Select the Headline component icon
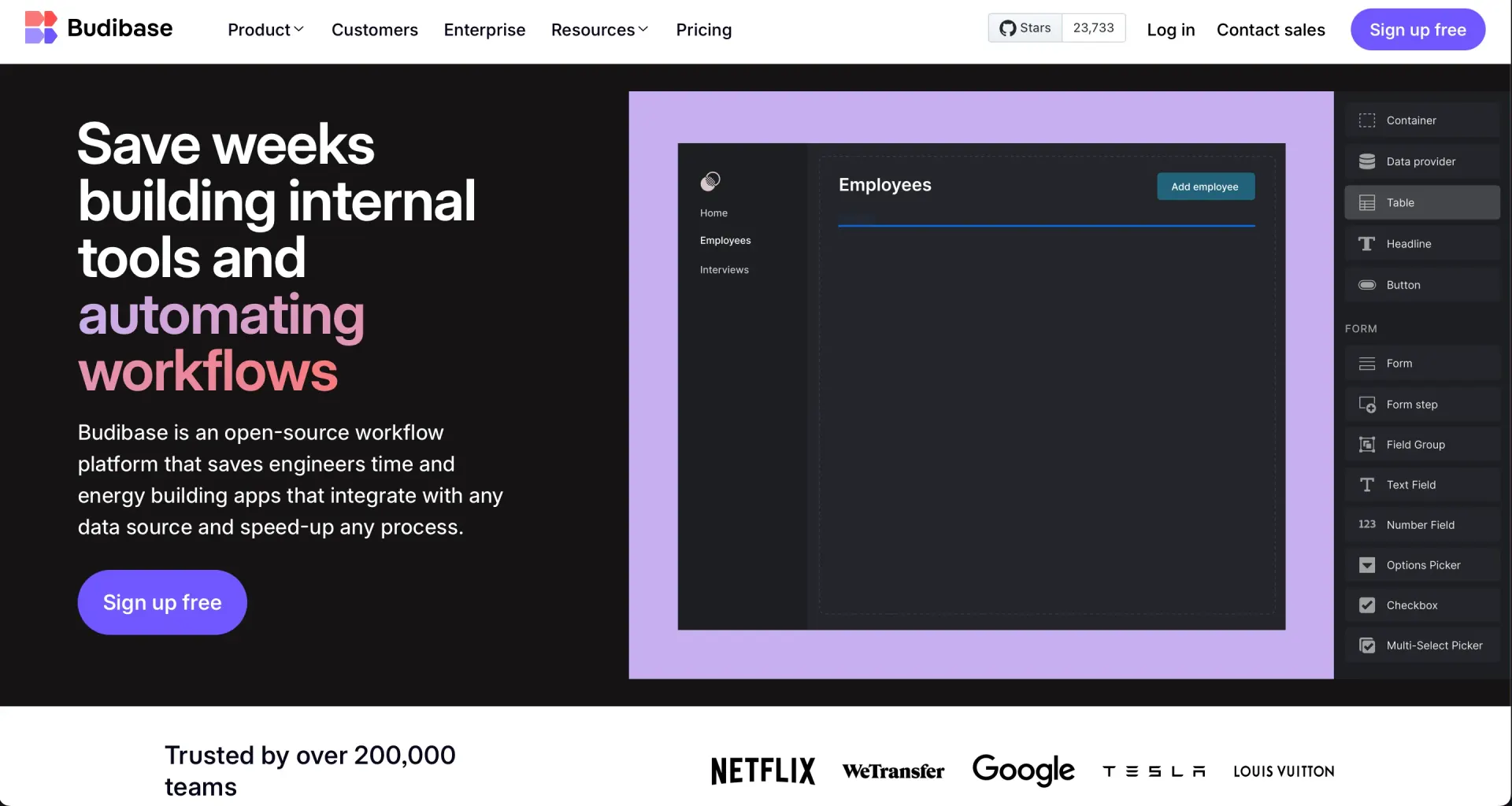 point(1367,244)
